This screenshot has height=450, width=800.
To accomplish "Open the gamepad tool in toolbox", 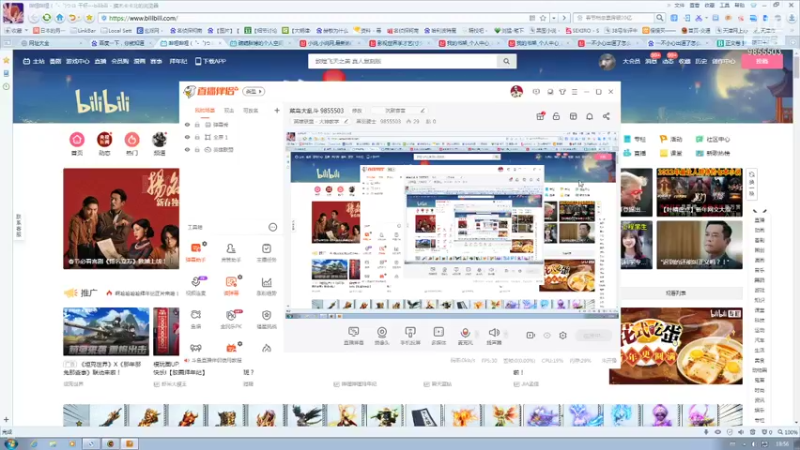I will 196,348.
